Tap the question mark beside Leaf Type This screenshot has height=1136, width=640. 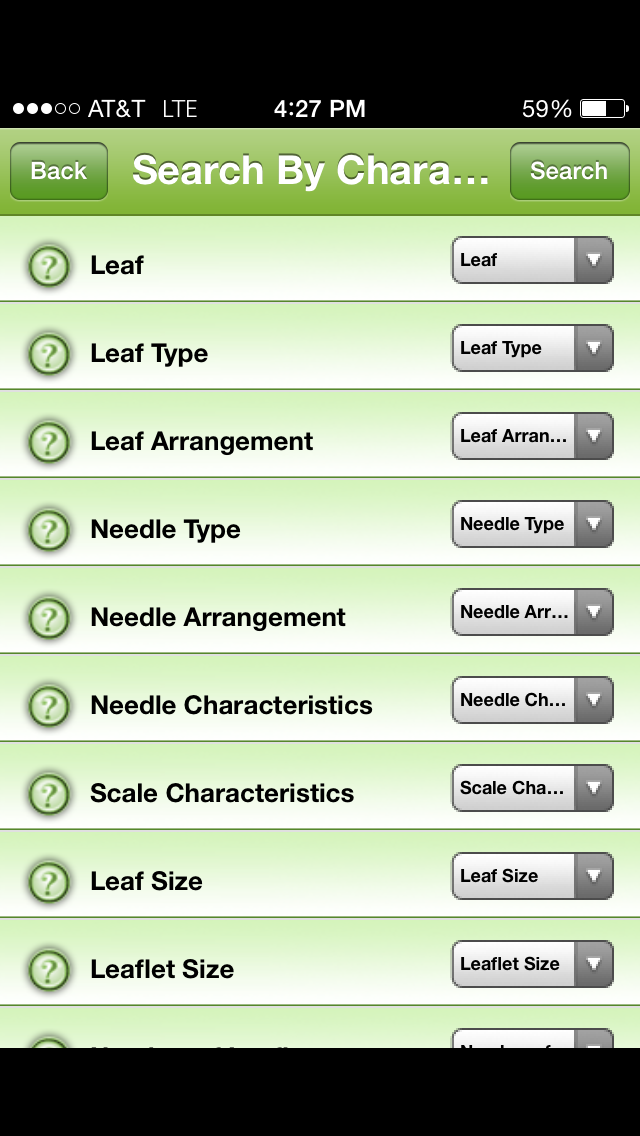tap(49, 354)
